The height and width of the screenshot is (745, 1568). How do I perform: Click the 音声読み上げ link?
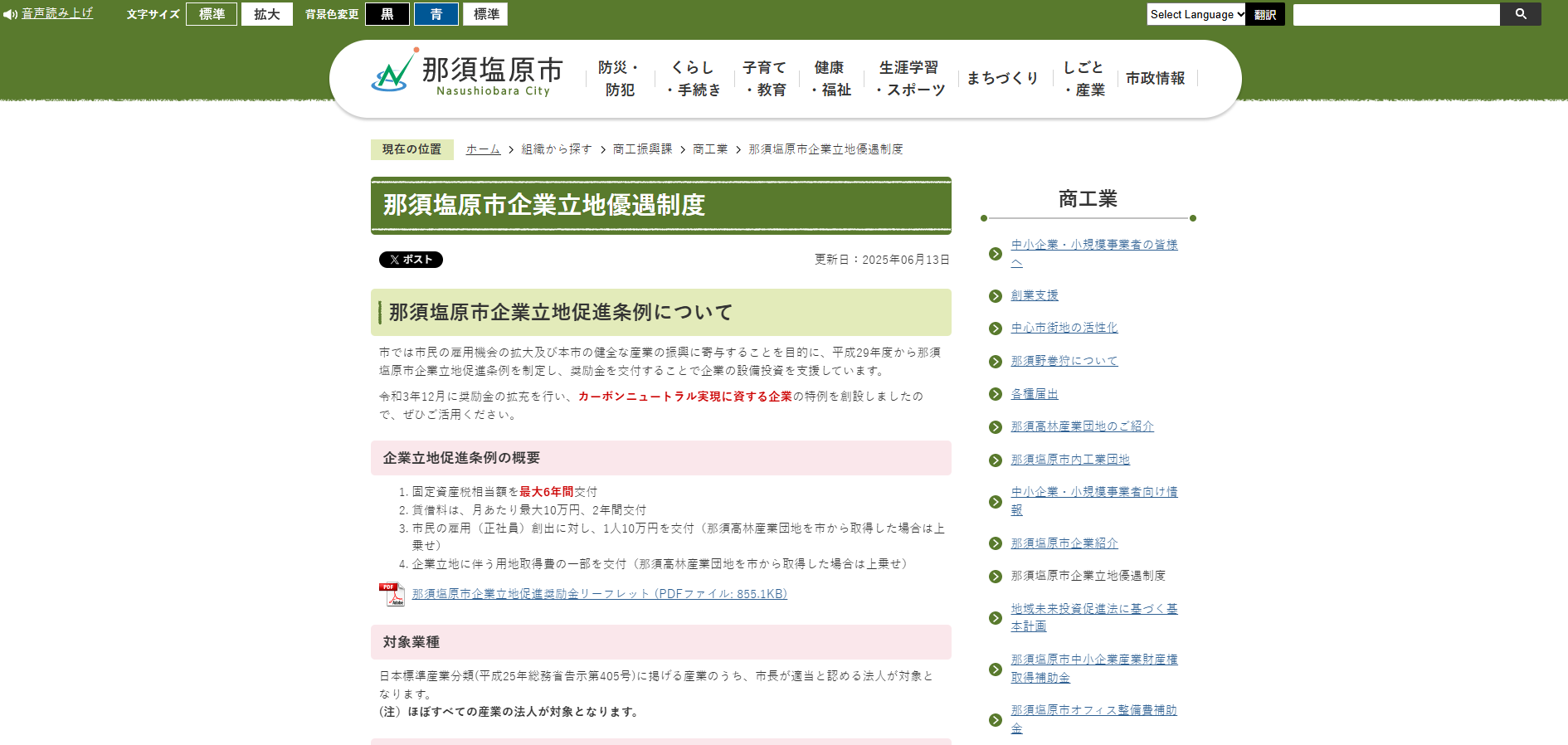[x=57, y=13]
